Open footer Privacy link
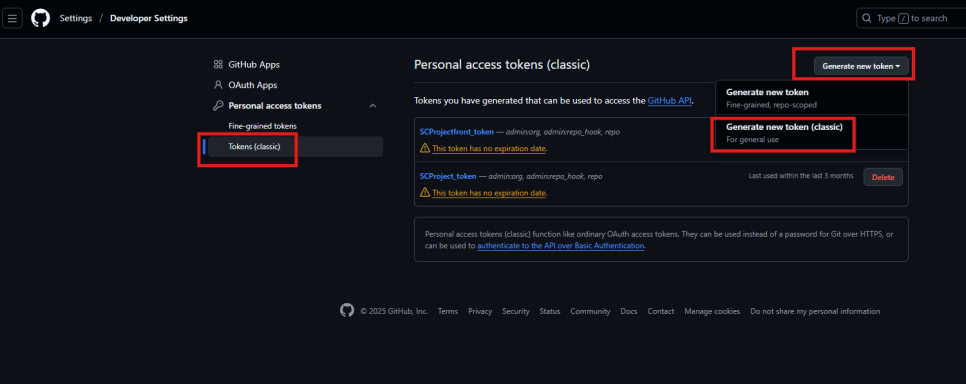The width and height of the screenshot is (966, 384). pos(480,311)
